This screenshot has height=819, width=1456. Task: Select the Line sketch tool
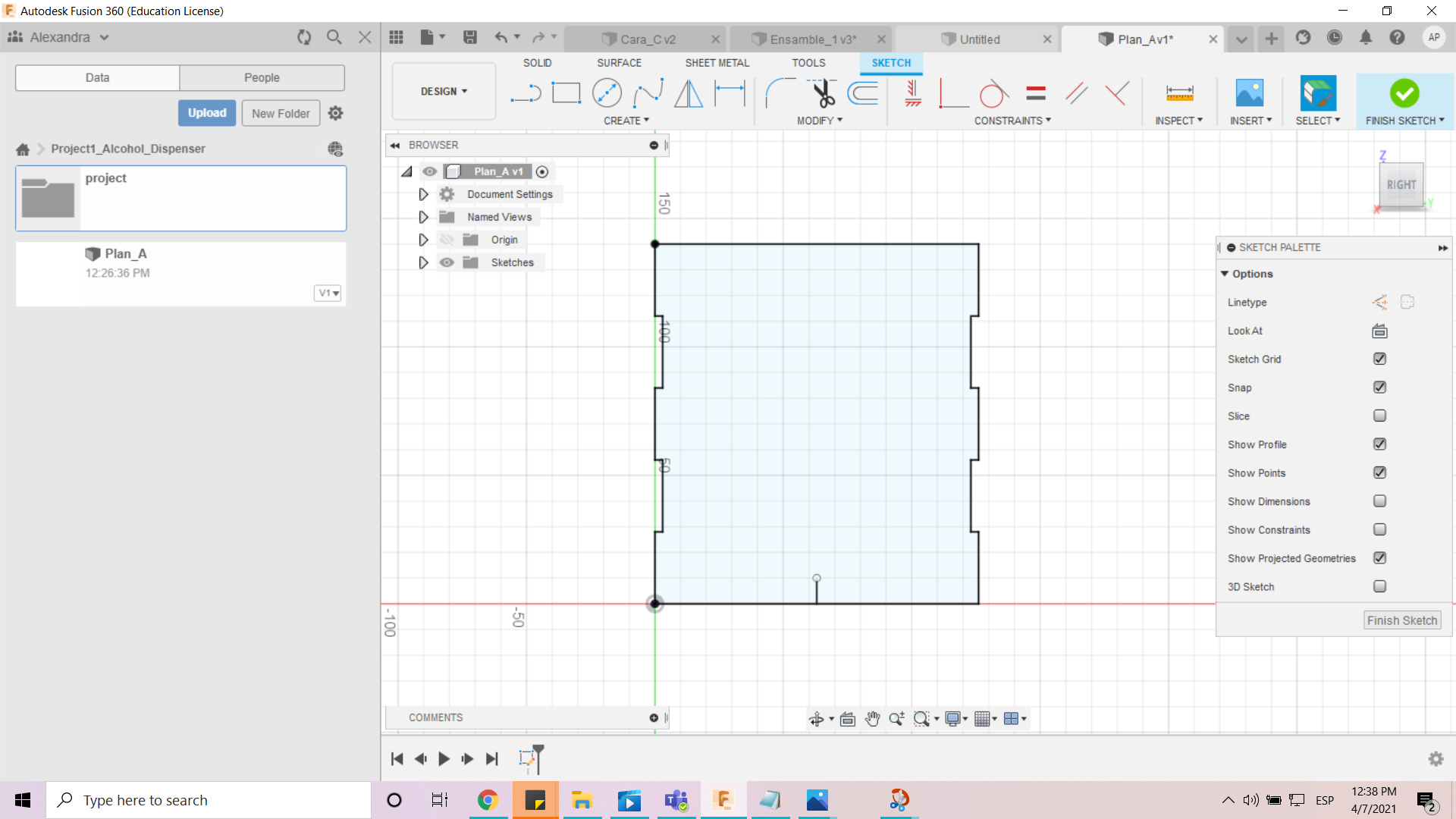point(526,93)
